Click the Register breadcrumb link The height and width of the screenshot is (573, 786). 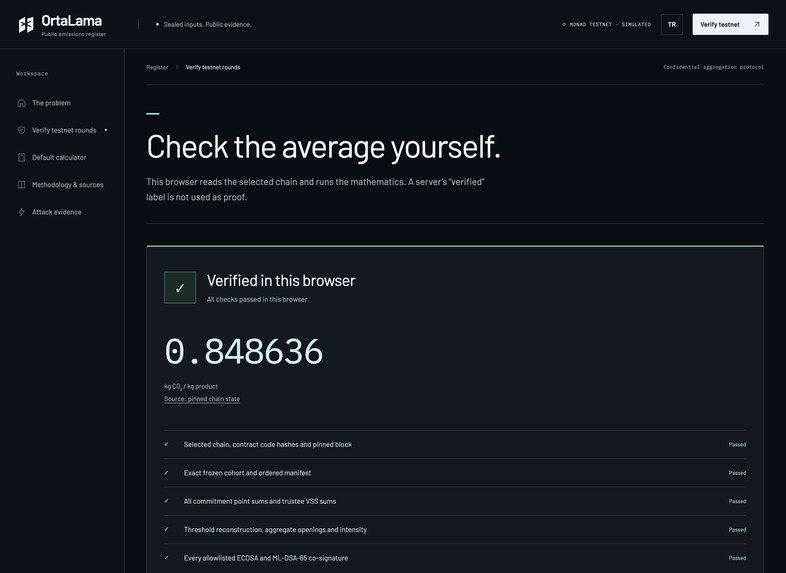157,67
